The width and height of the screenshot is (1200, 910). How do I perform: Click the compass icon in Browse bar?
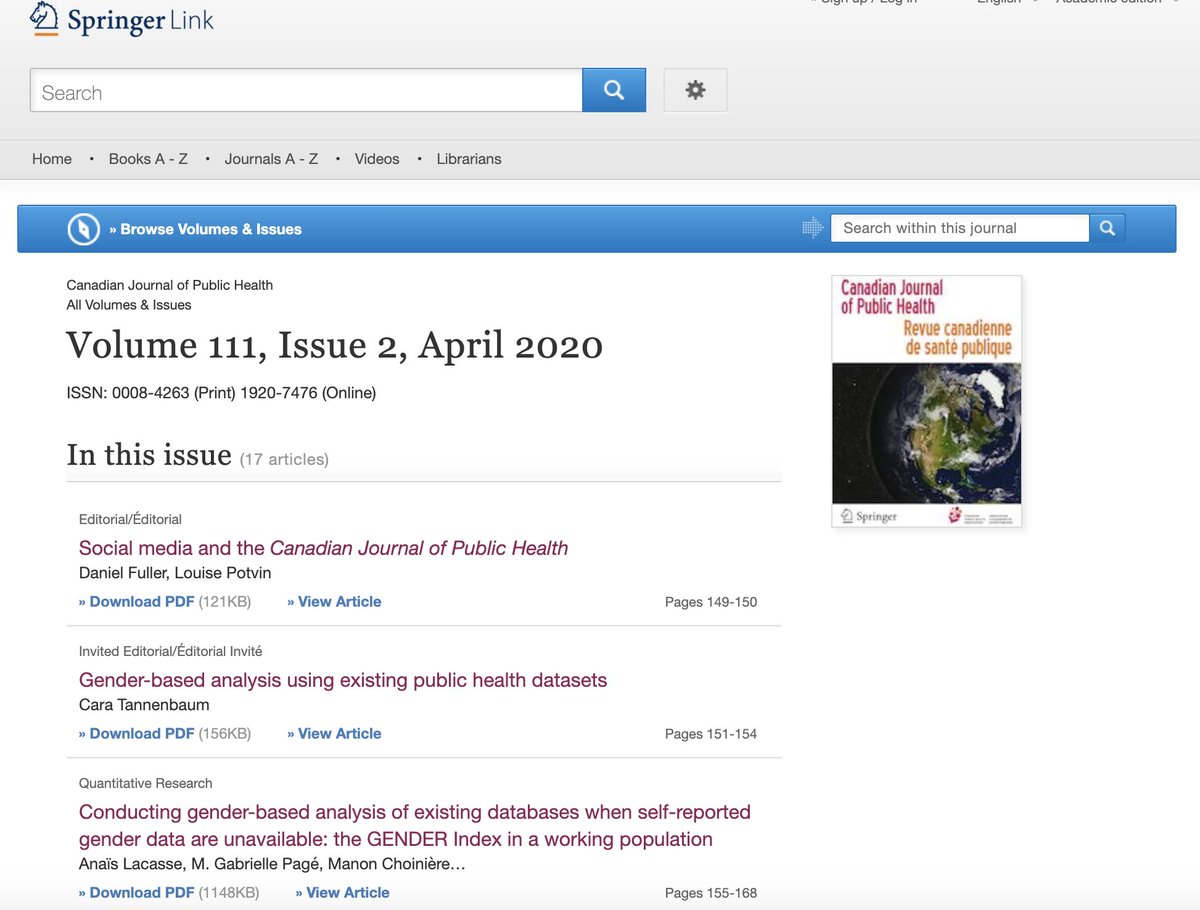pyautogui.click(x=84, y=229)
